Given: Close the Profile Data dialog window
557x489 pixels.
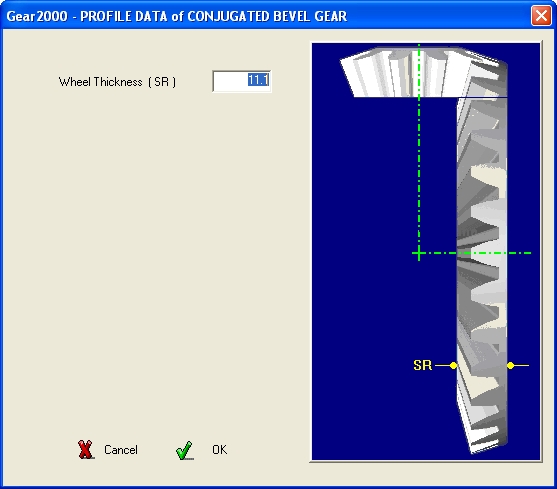Looking at the screenshot, I should coord(541,16).
